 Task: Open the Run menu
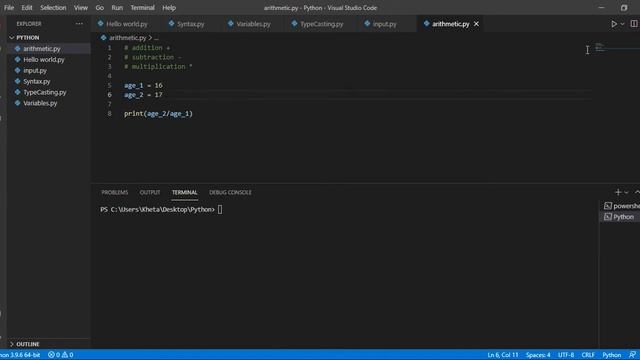click(x=117, y=8)
